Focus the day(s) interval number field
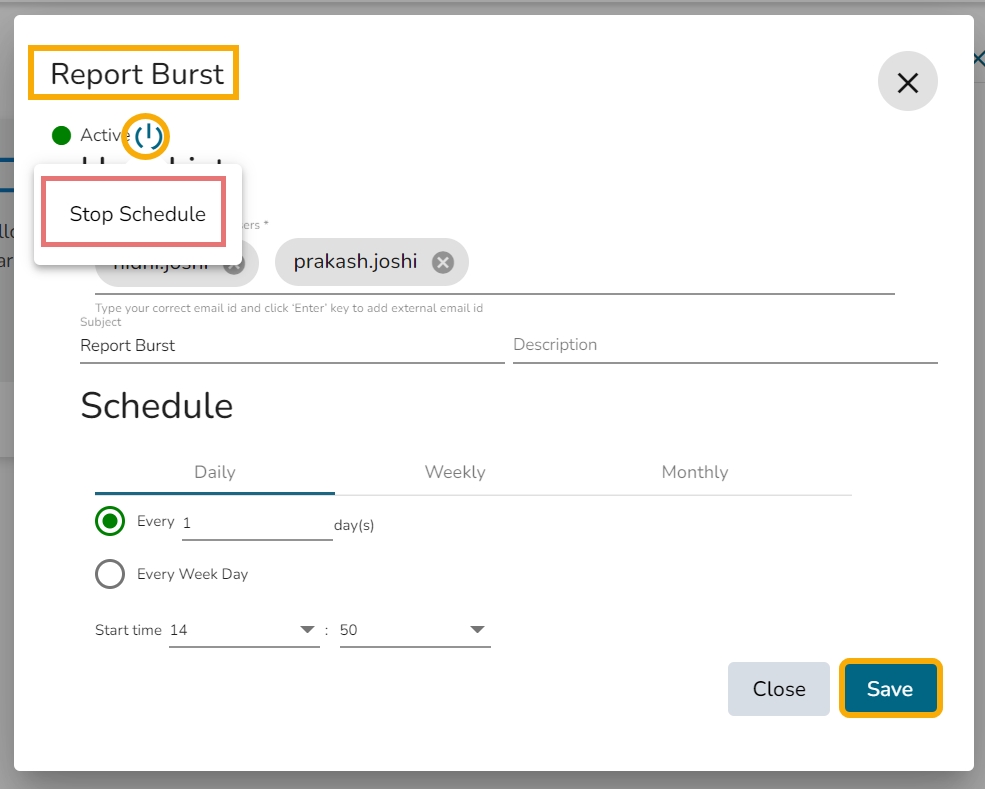Viewport: 985px width, 789px height. pos(256,523)
